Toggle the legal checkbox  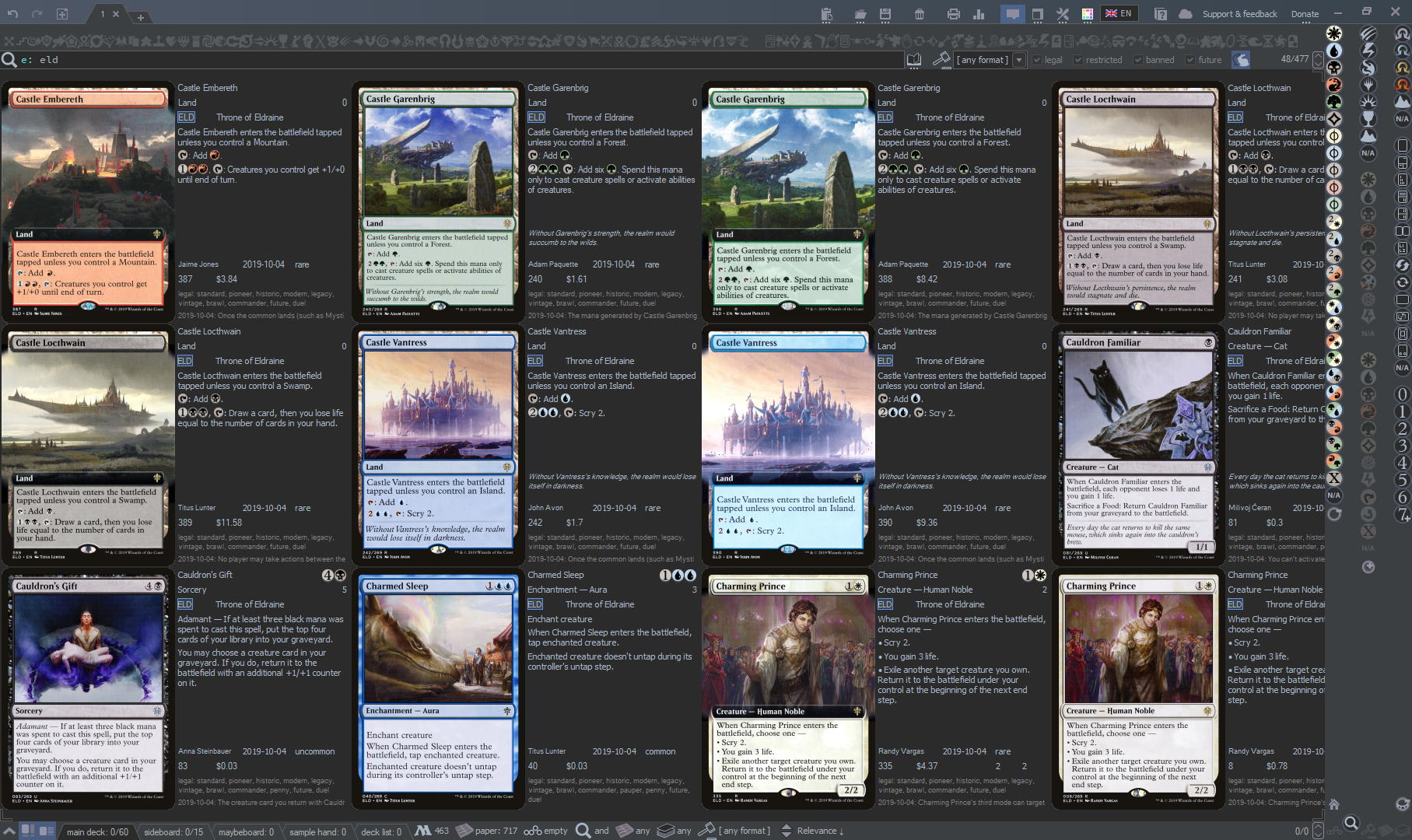click(1036, 60)
